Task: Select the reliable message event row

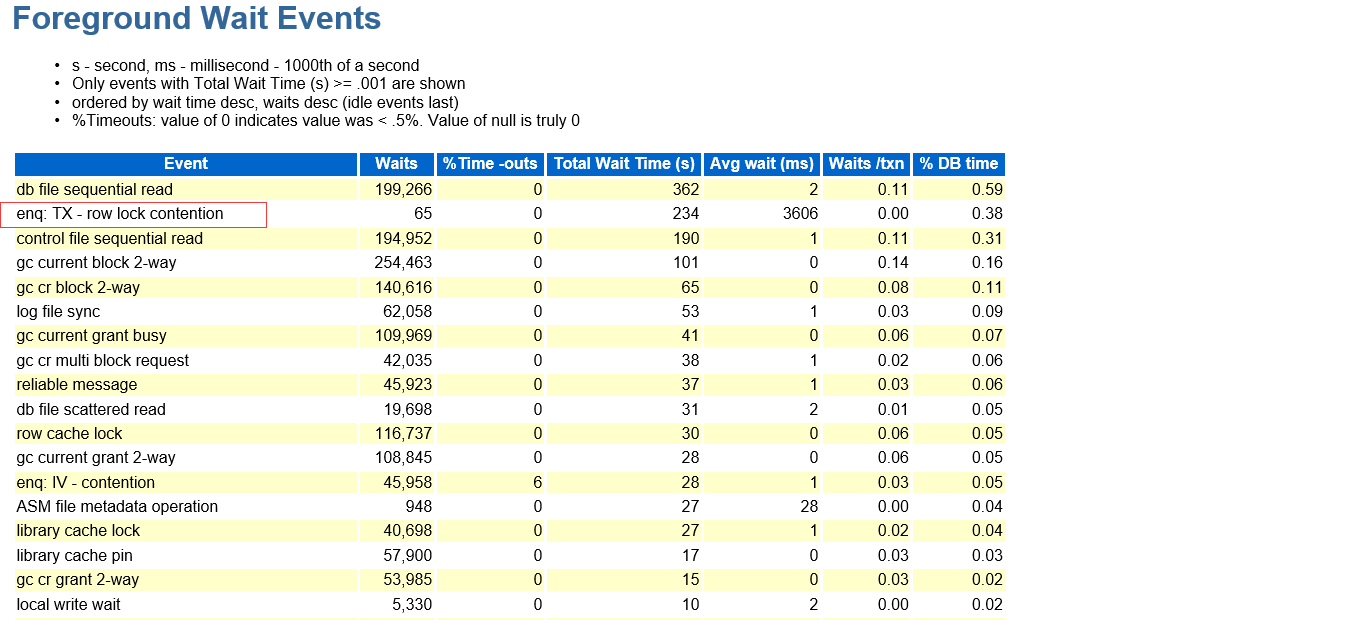Action: click(x=77, y=385)
